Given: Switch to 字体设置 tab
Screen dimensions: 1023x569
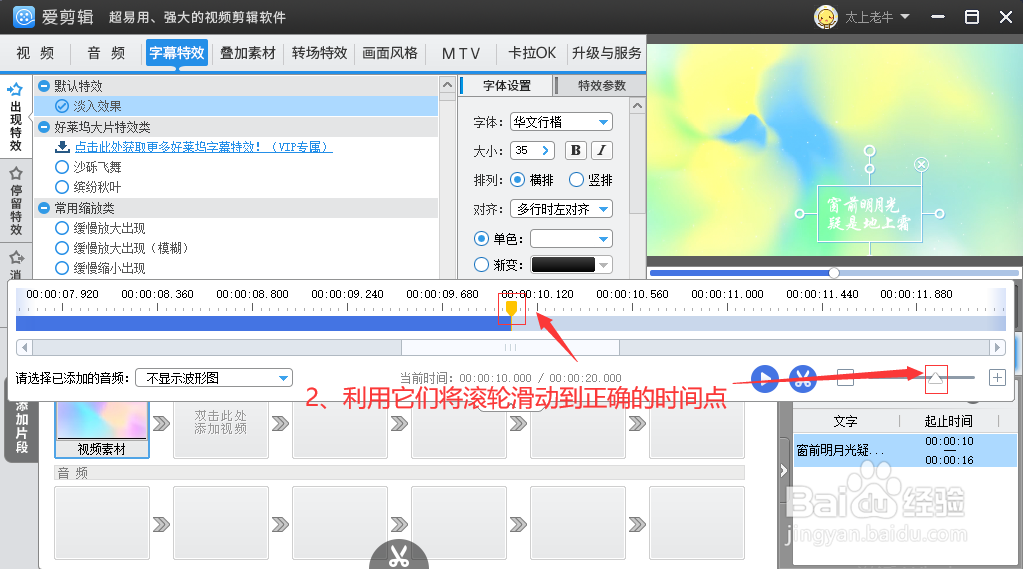Looking at the screenshot, I should tap(507, 85).
